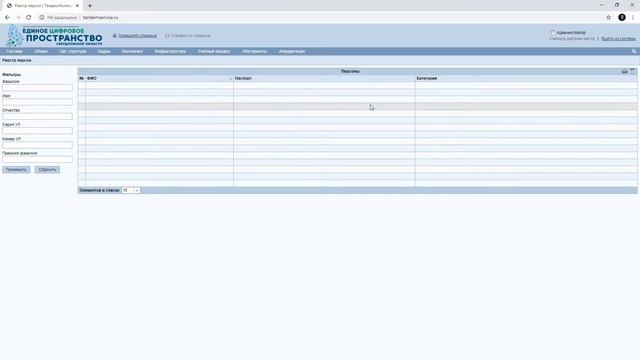Click the Применить filter button
Screen dimensions: 640x360
[x=16, y=169]
